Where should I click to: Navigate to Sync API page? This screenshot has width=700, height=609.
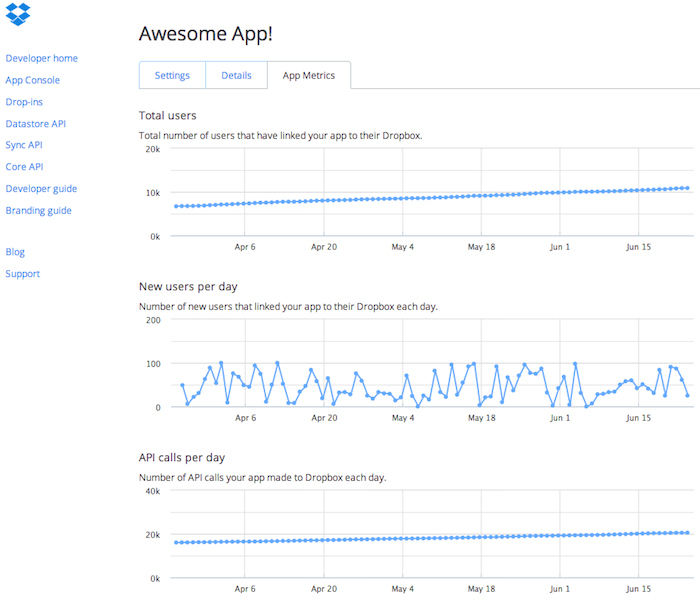23,146
